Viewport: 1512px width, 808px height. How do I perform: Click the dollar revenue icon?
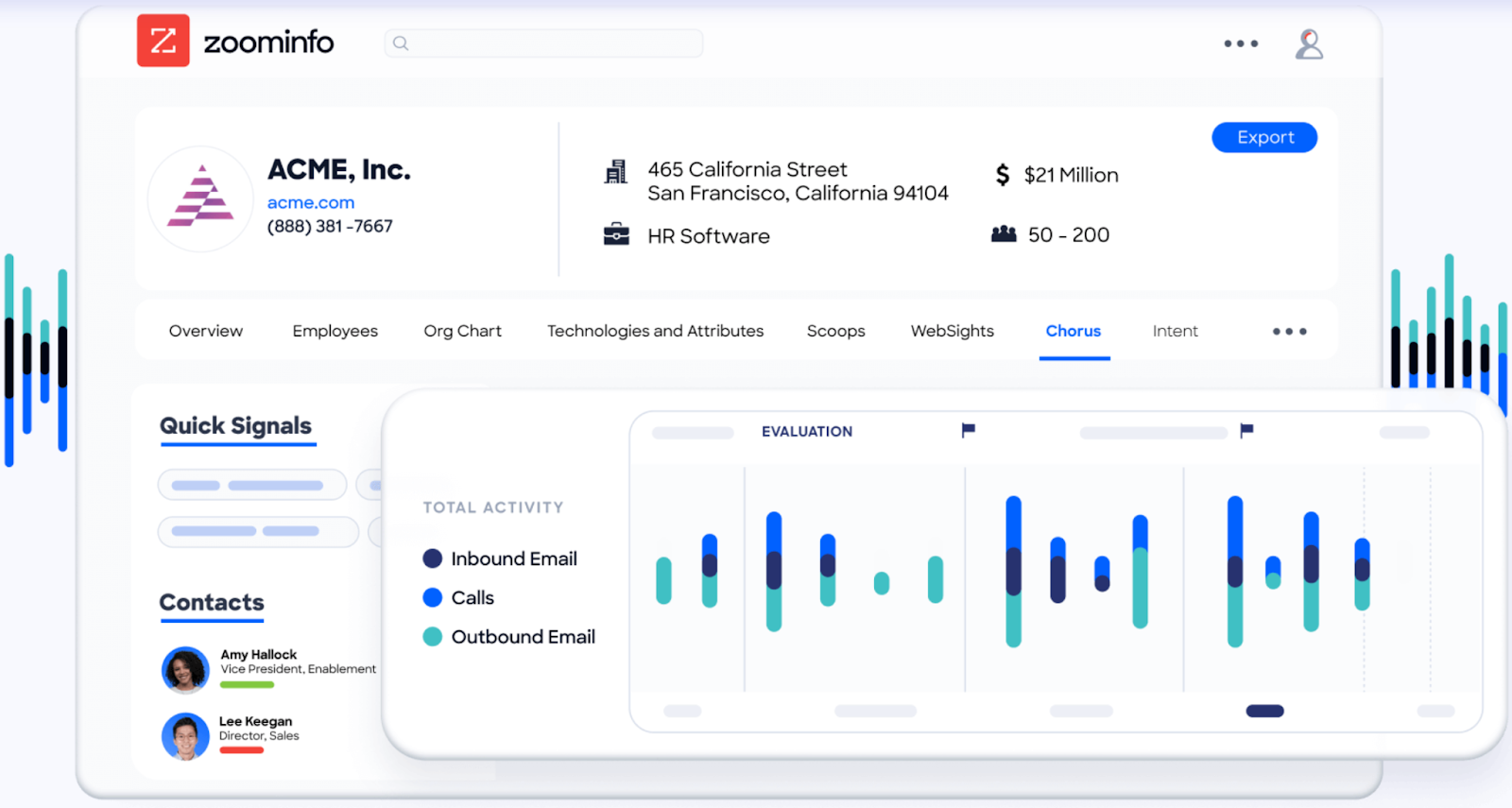click(x=1003, y=175)
